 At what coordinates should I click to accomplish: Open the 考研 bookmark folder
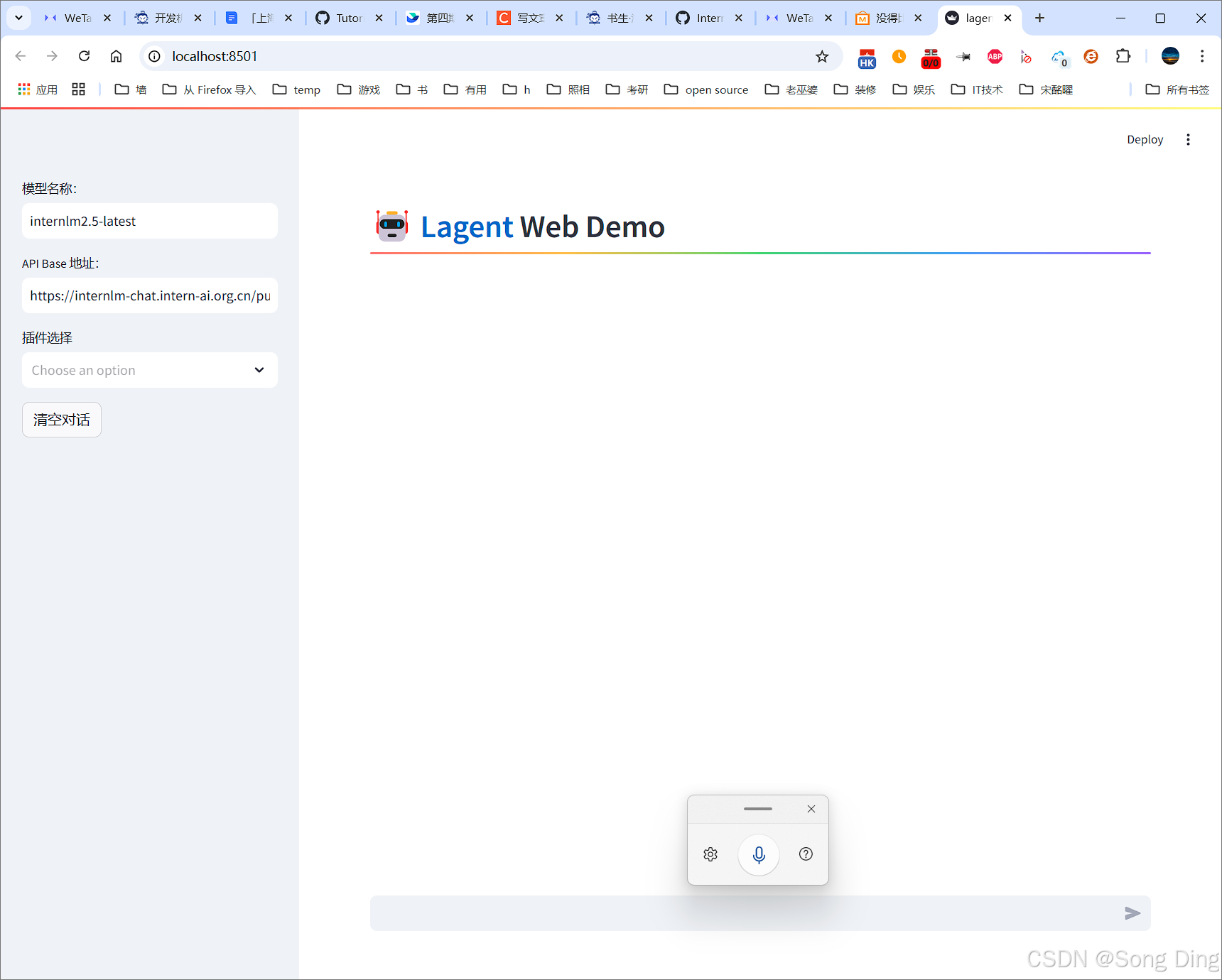coord(627,89)
